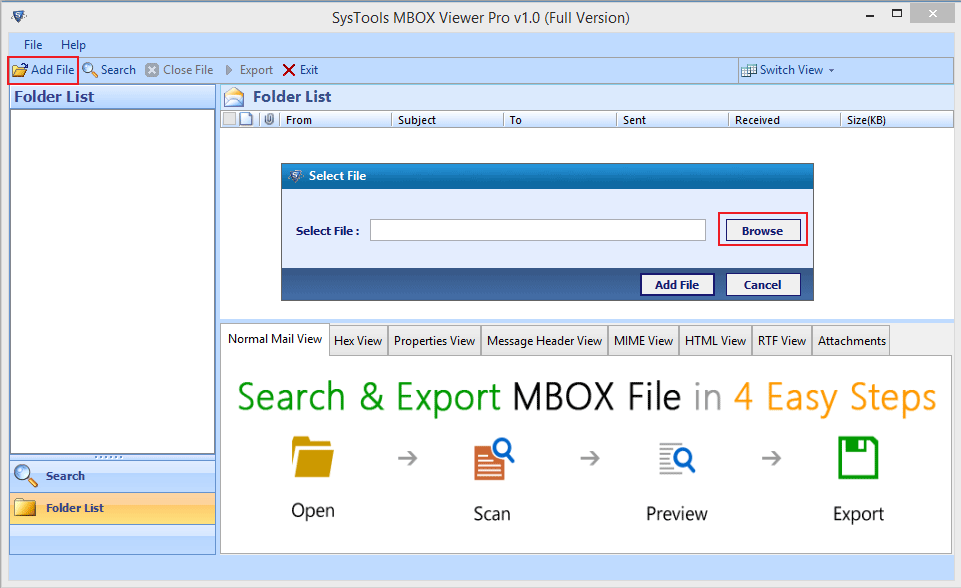Viewport: 961px width, 588px height.
Task: Sort mail list by Size(KB) column
Action: pyautogui.click(x=897, y=120)
